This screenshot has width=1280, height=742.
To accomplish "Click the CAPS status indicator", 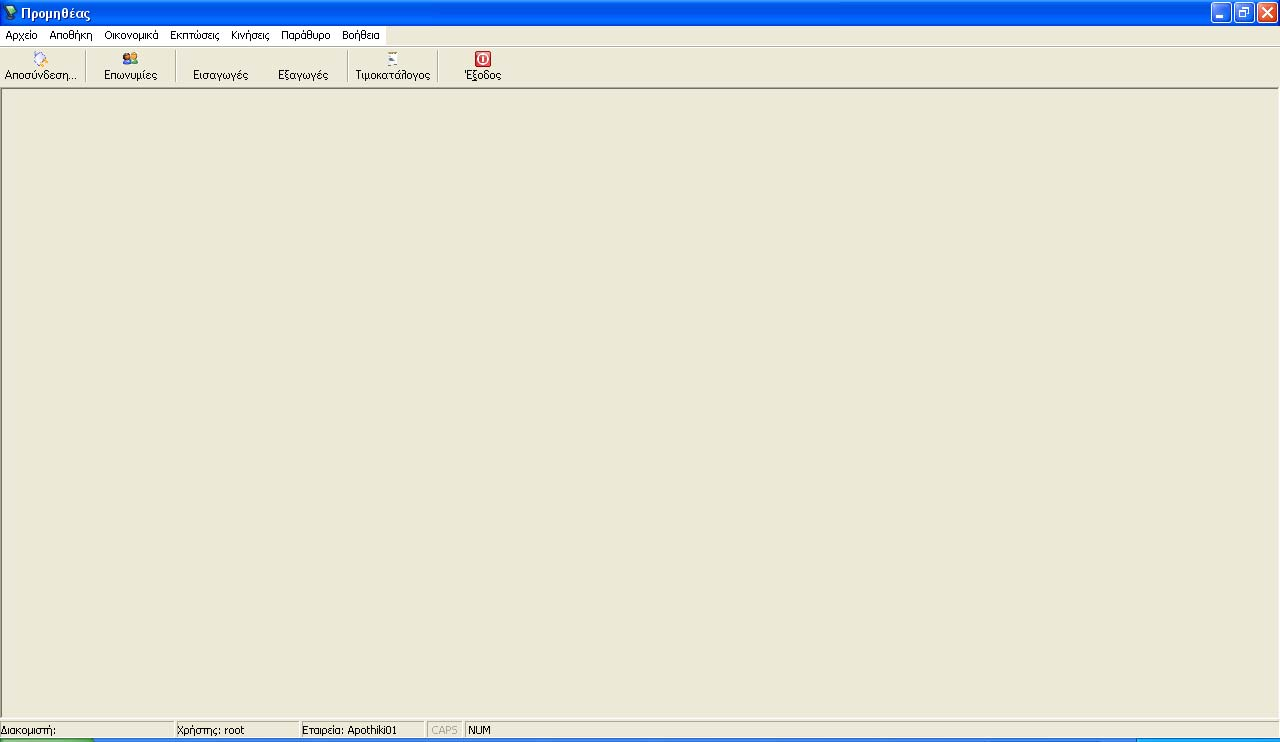I will (x=445, y=730).
